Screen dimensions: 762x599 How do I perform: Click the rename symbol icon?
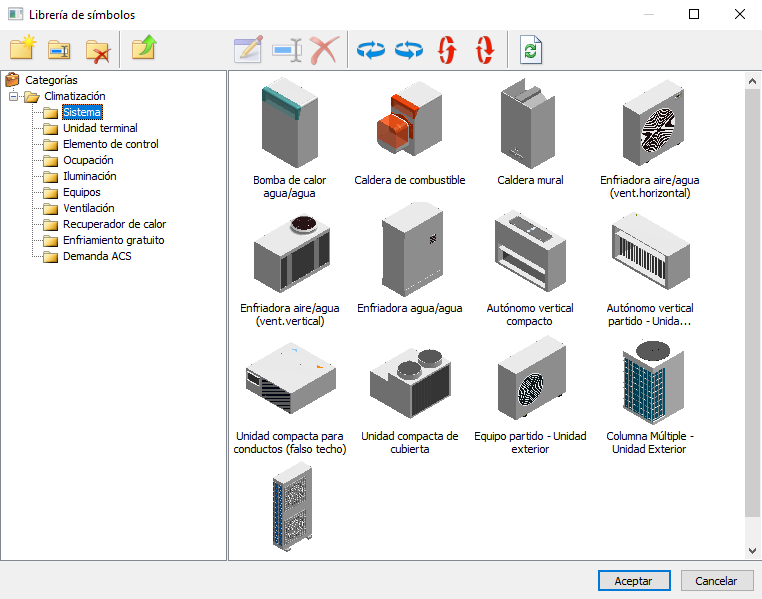click(x=287, y=50)
